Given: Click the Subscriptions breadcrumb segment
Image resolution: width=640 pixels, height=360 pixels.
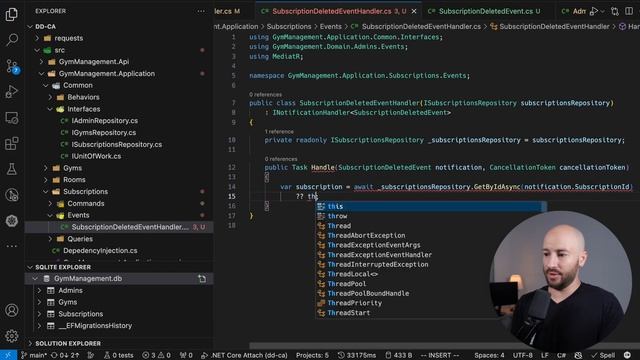Looking at the screenshot, I should coord(289,27).
